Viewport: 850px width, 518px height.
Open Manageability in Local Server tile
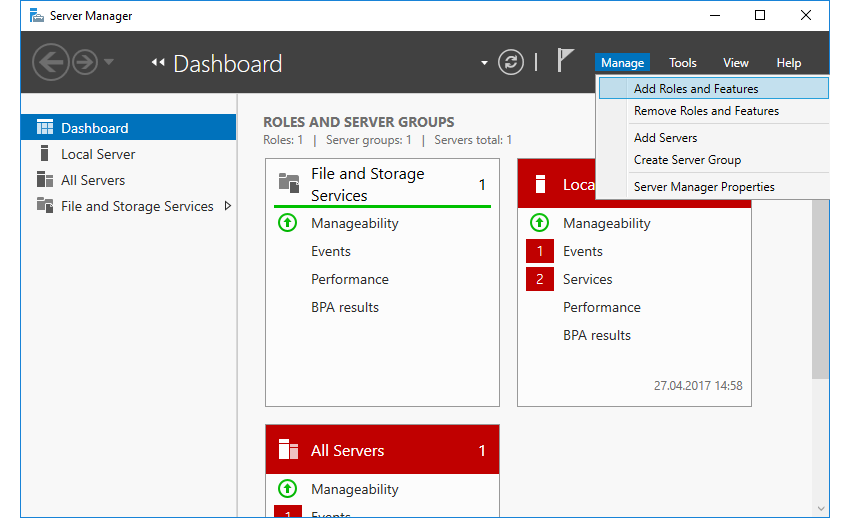607,223
